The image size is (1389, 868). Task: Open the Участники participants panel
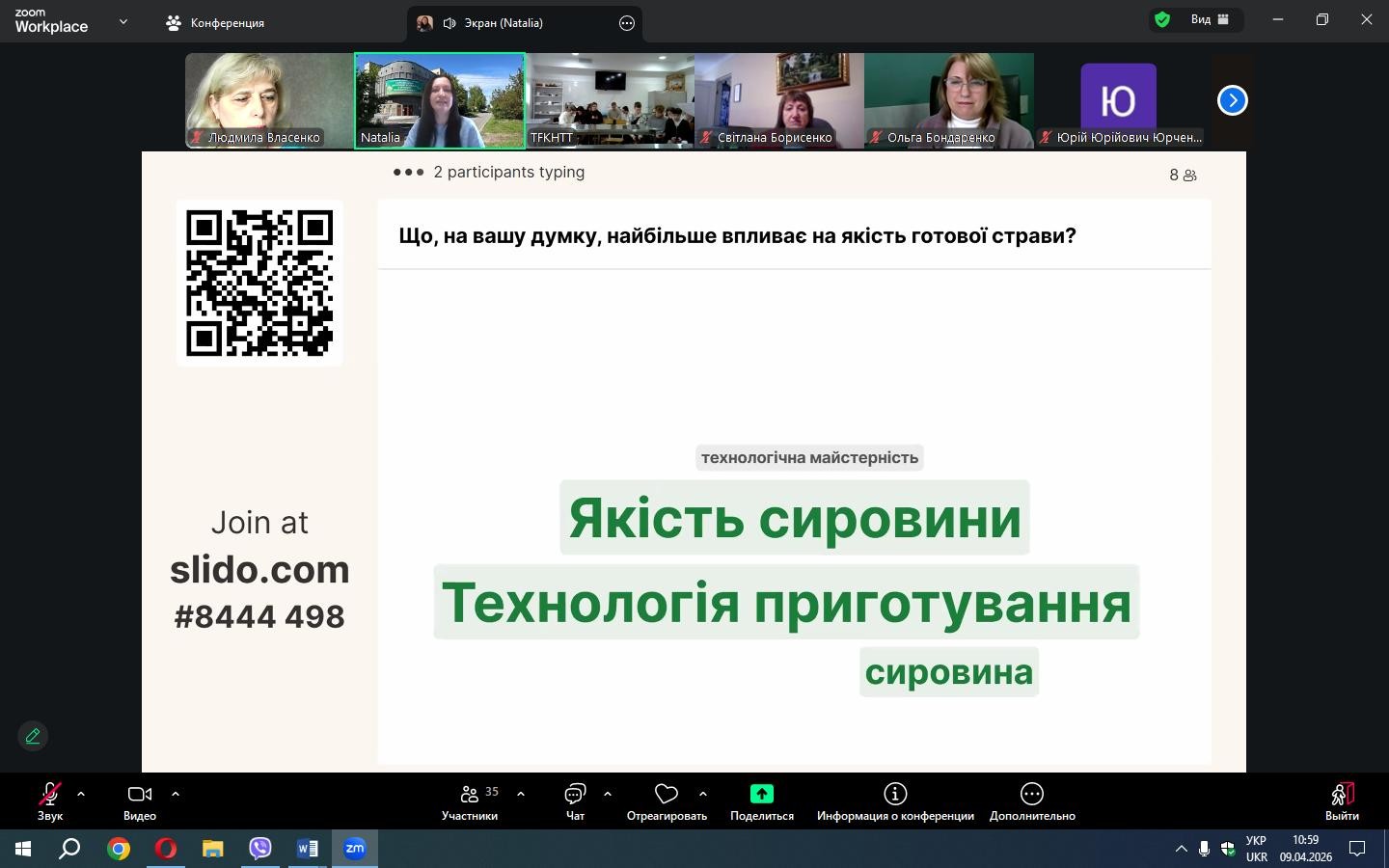[x=470, y=800]
